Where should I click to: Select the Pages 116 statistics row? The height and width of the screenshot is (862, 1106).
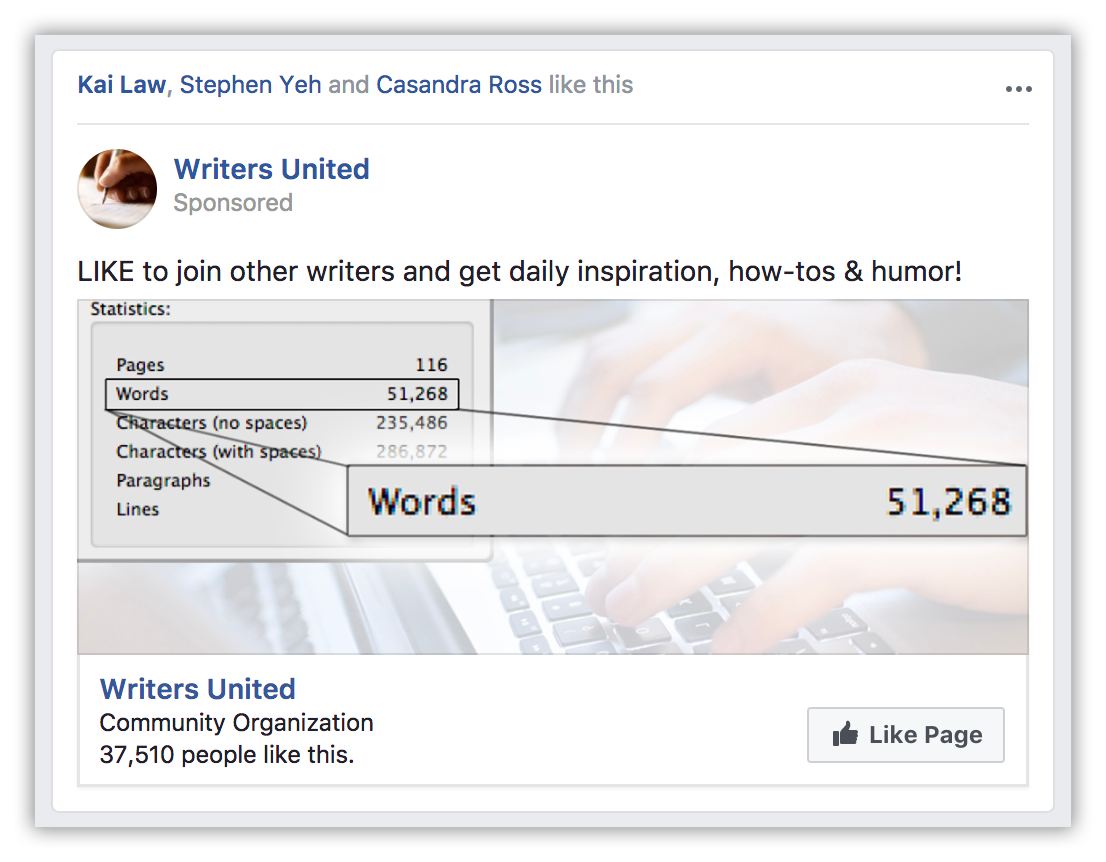pyautogui.click(x=281, y=365)
